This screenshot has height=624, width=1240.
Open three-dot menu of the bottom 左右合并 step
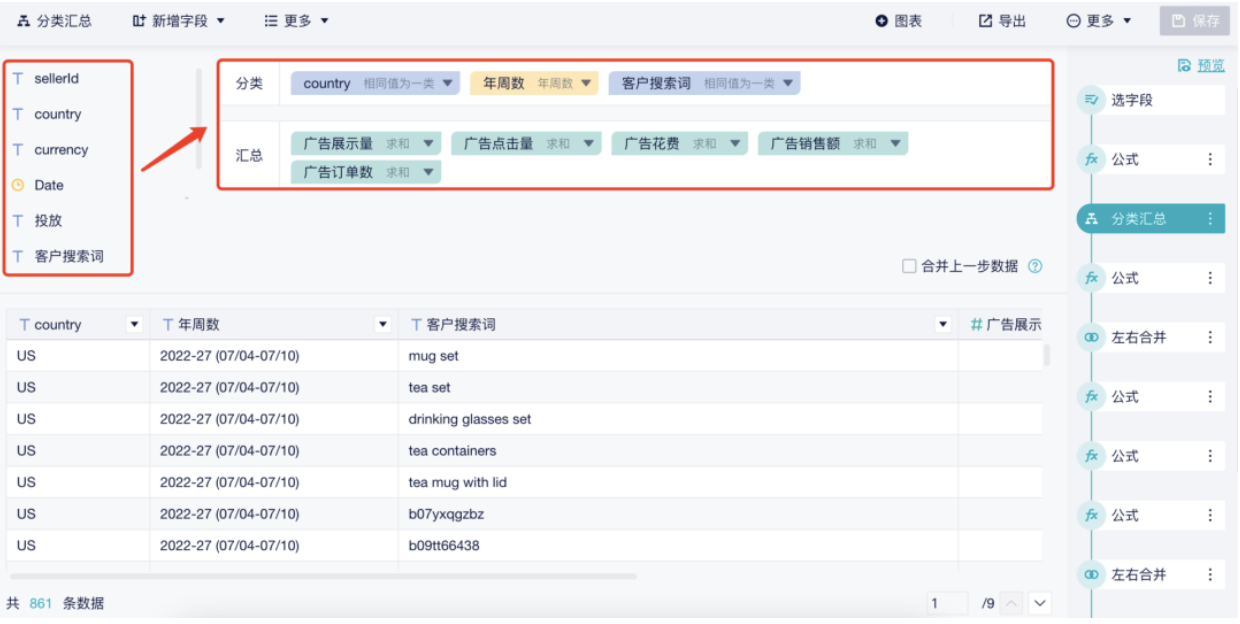[x=1210, y=575]
